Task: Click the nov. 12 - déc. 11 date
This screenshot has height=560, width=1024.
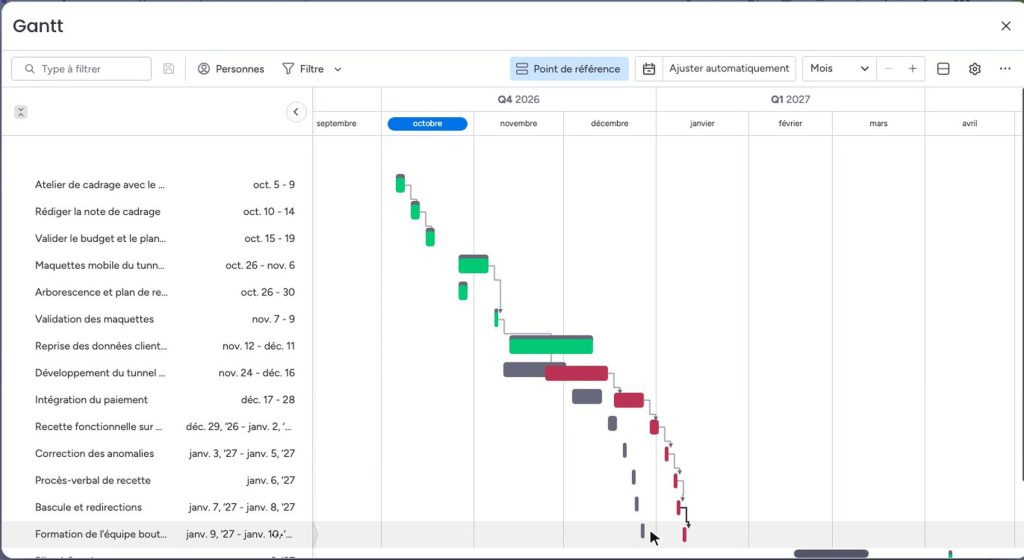Action: click(259, 346)
